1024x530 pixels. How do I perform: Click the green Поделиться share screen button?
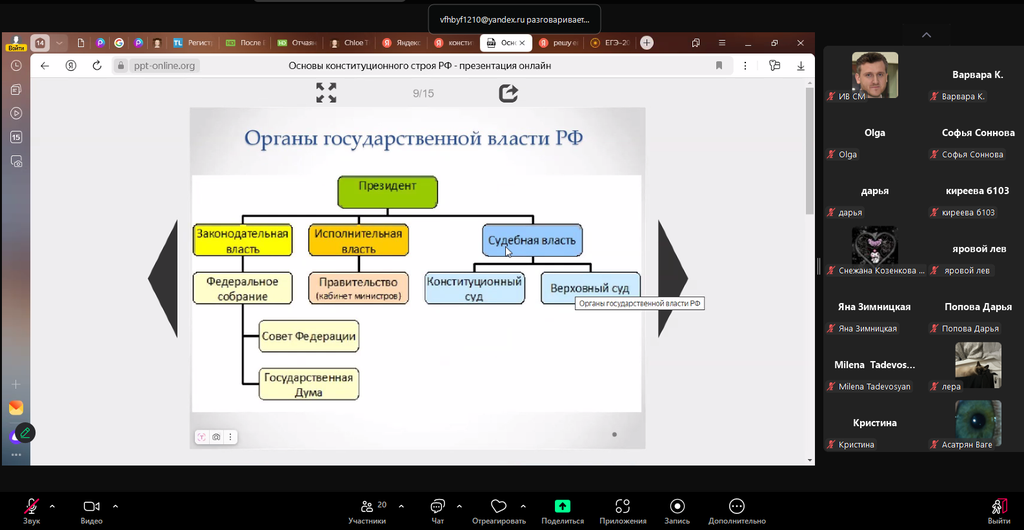[x=562, y=507]
